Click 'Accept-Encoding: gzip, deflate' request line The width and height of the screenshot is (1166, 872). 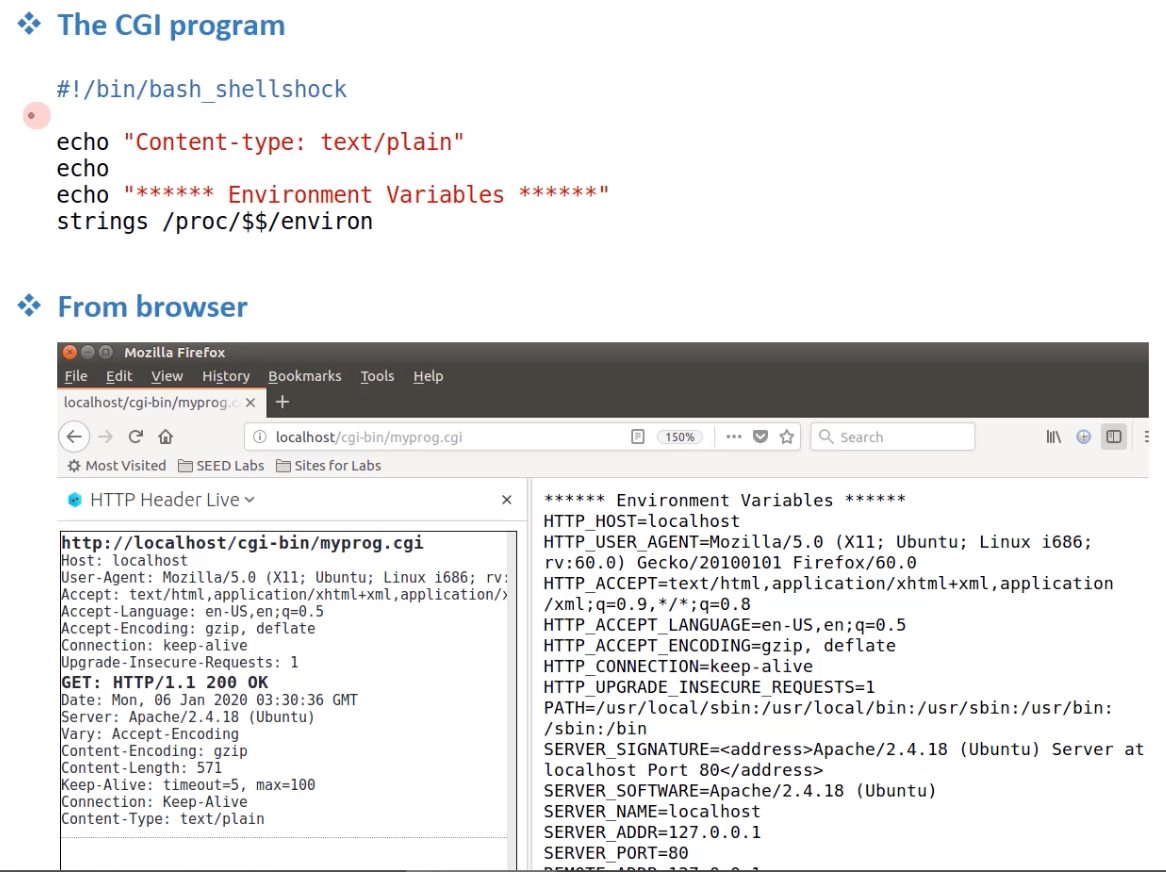click(x=188, y=628)
